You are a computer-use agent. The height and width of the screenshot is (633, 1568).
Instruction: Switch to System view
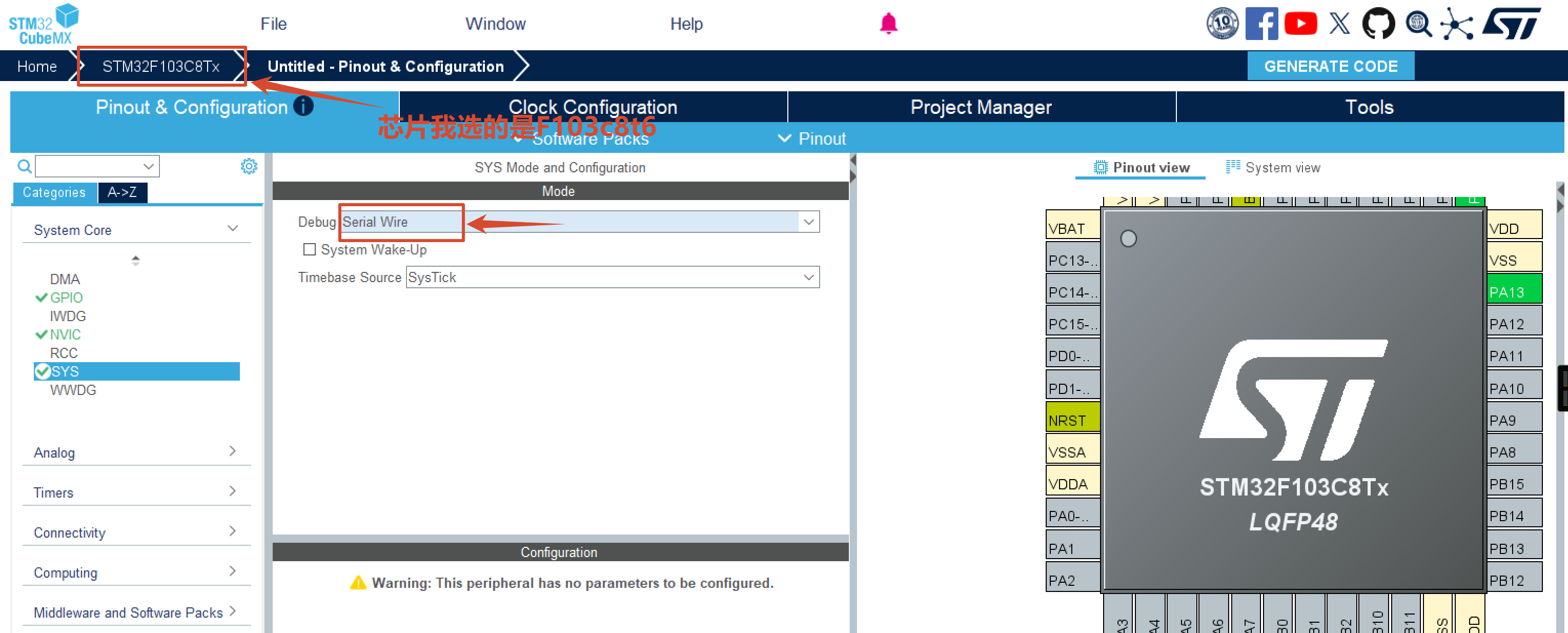1273,167
